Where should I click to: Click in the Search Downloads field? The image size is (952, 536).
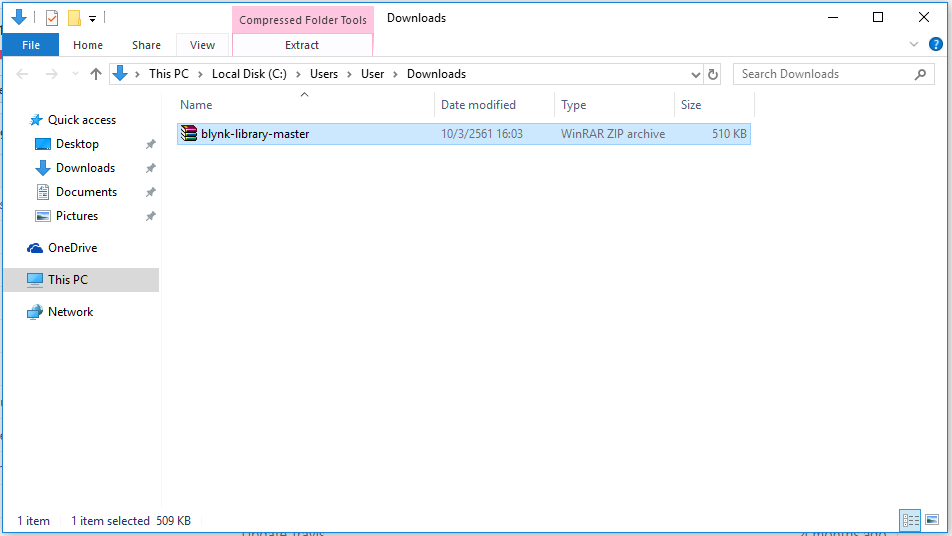click(x=824, y=74)
